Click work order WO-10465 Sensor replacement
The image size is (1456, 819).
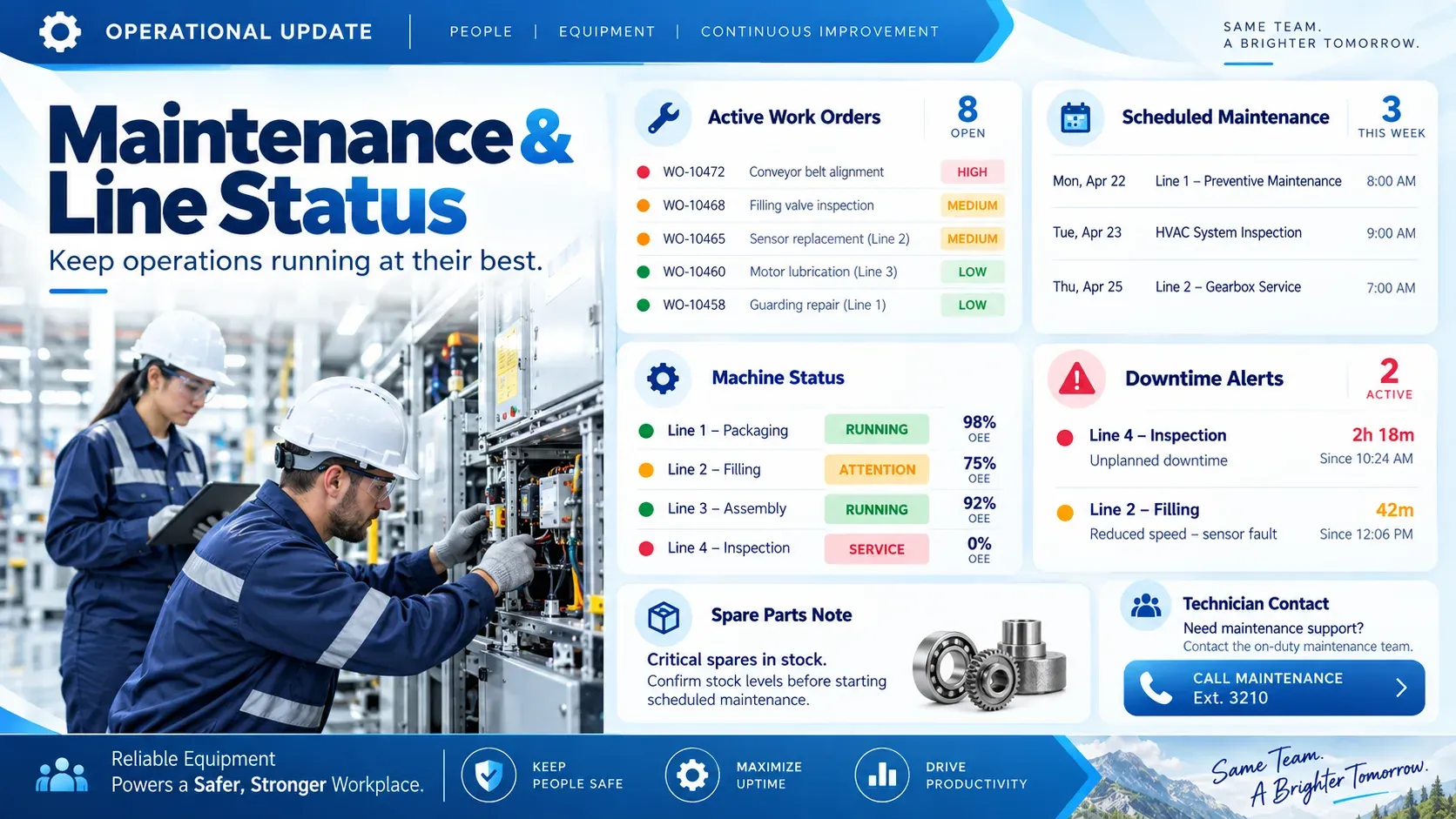pyautogui.click(x=819, y=238)
